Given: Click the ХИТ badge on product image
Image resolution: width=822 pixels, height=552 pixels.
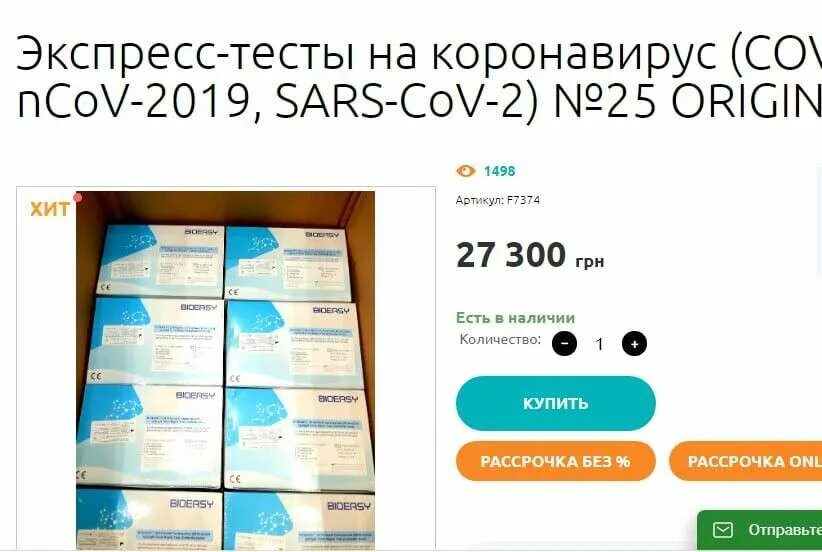Looking at the screenshot, I should pyautogui.click(x=50, y=209).
